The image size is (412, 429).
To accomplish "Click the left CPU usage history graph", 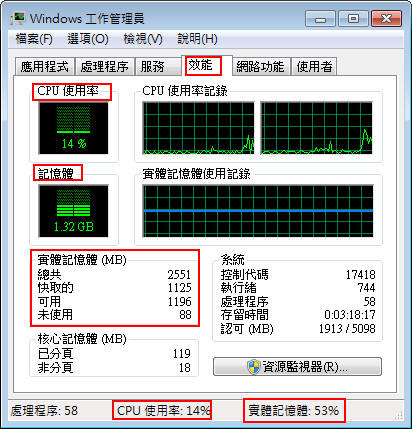I will 198,128.
